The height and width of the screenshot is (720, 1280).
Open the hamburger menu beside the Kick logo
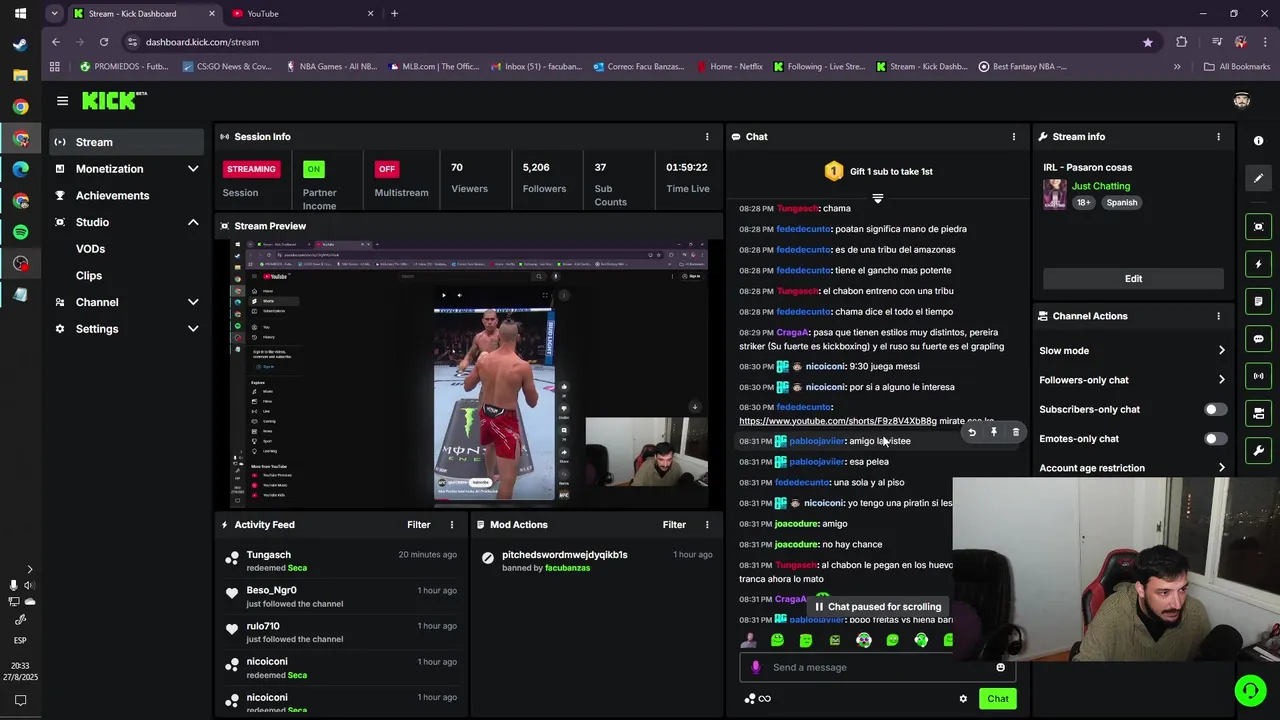(62, 101)
